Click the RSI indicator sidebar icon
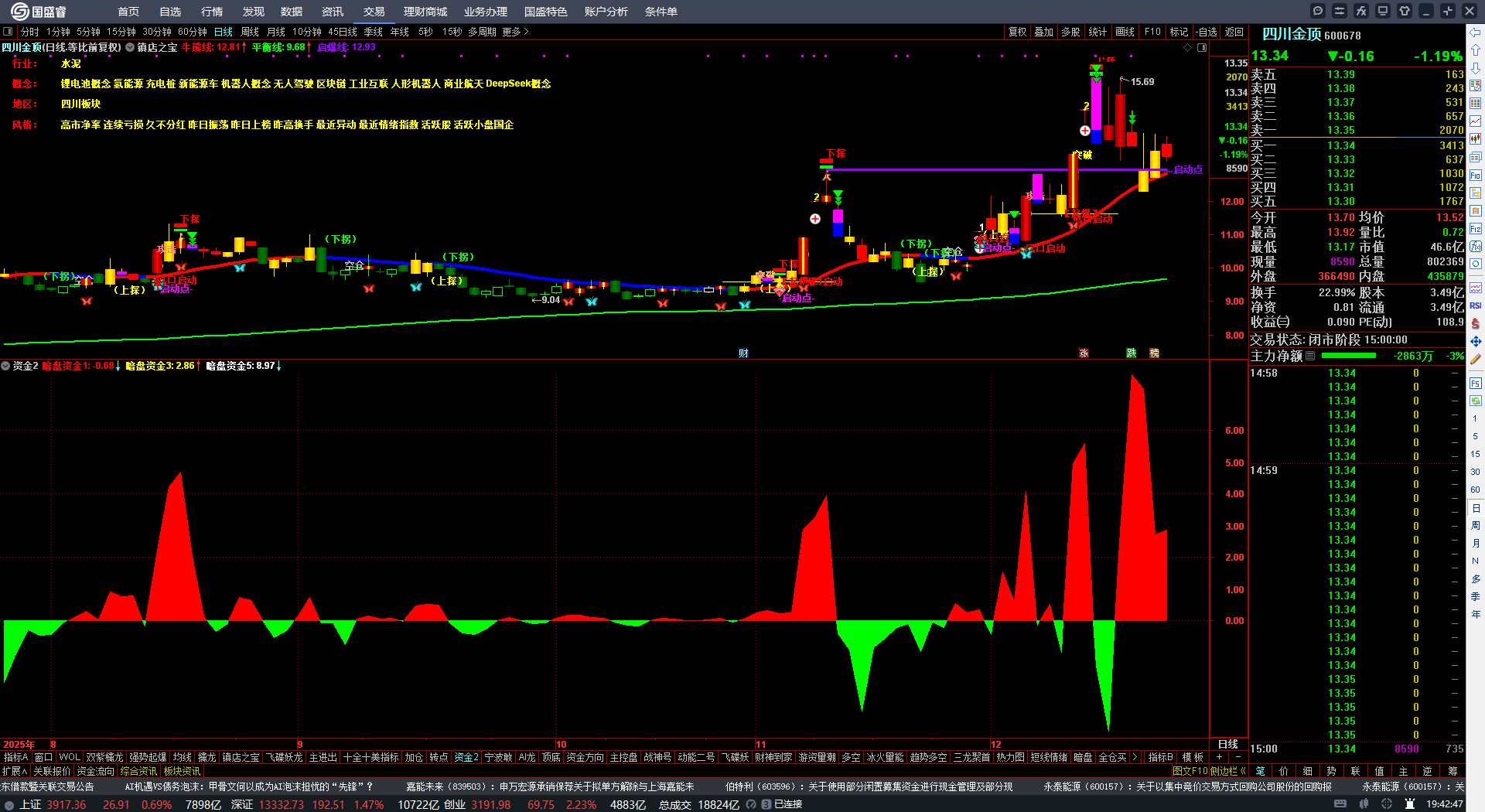 coord(1476,305)
